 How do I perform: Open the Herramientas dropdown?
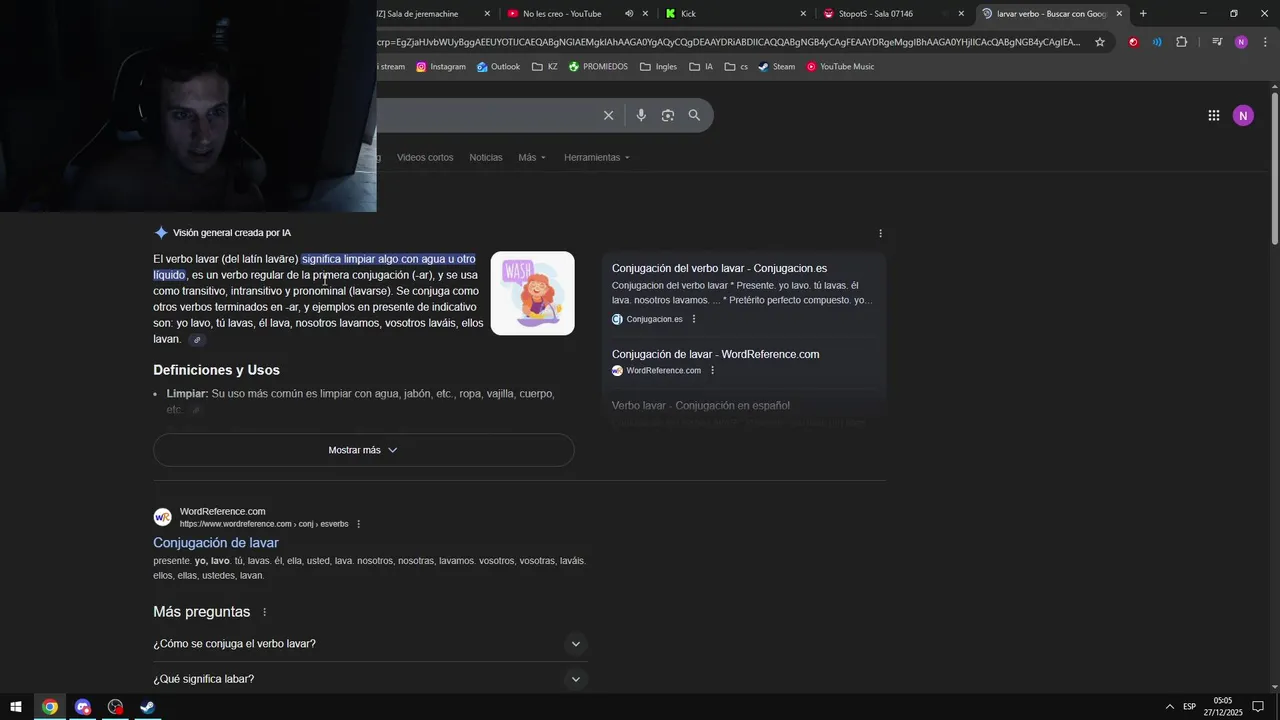coord(597,157)
